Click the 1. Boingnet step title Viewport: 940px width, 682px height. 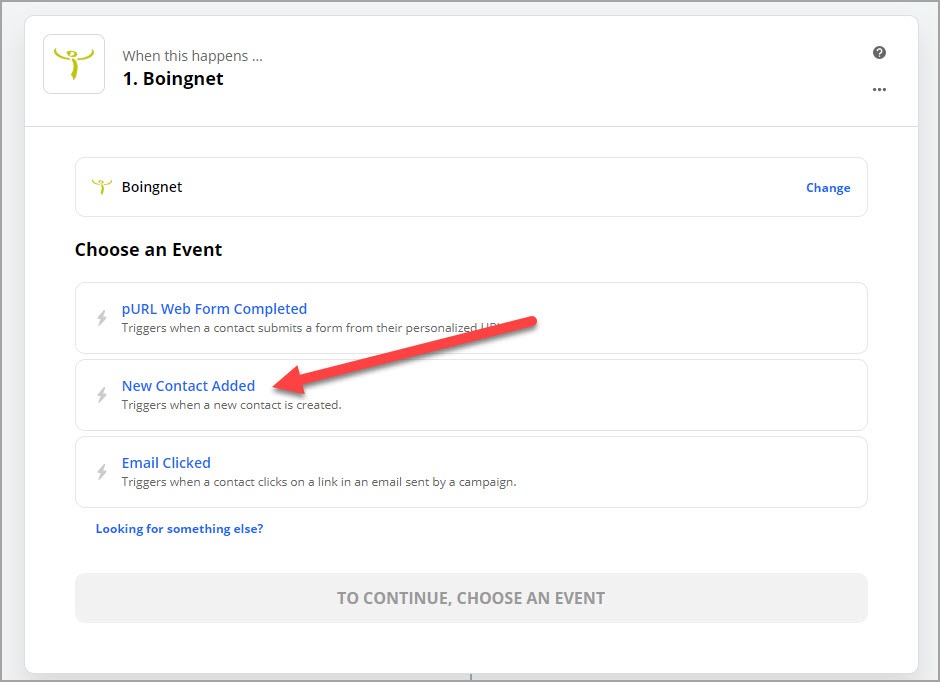coord(173,79)
